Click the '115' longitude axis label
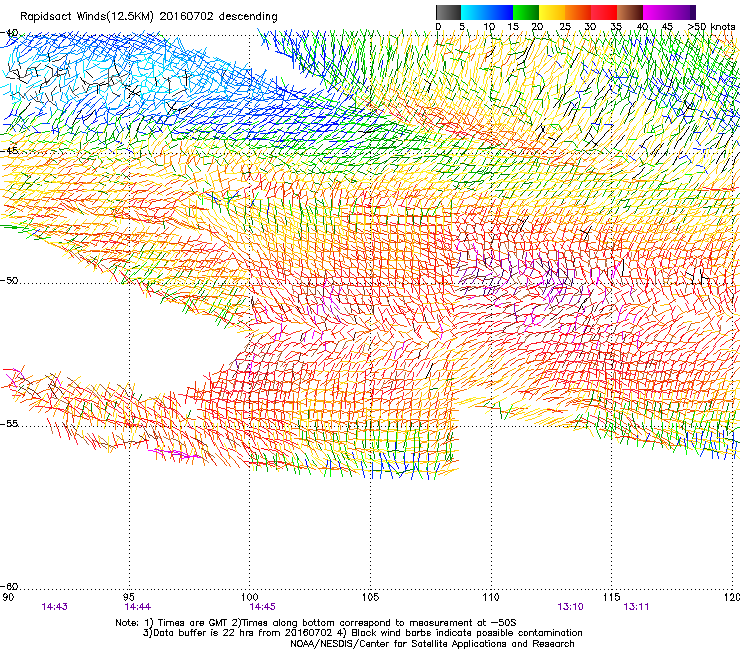Viewport: 740px width, 650px height. (612, 597)
